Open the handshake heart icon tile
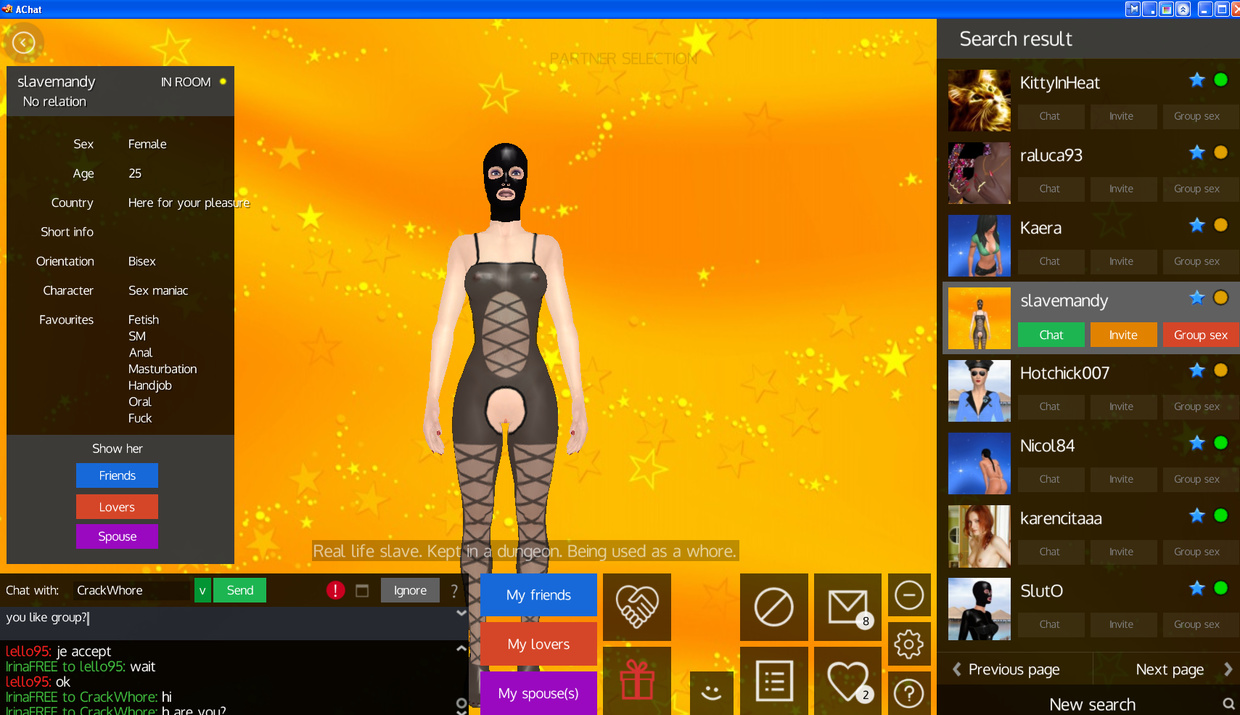1240x715 pixels. coord(637,607)
